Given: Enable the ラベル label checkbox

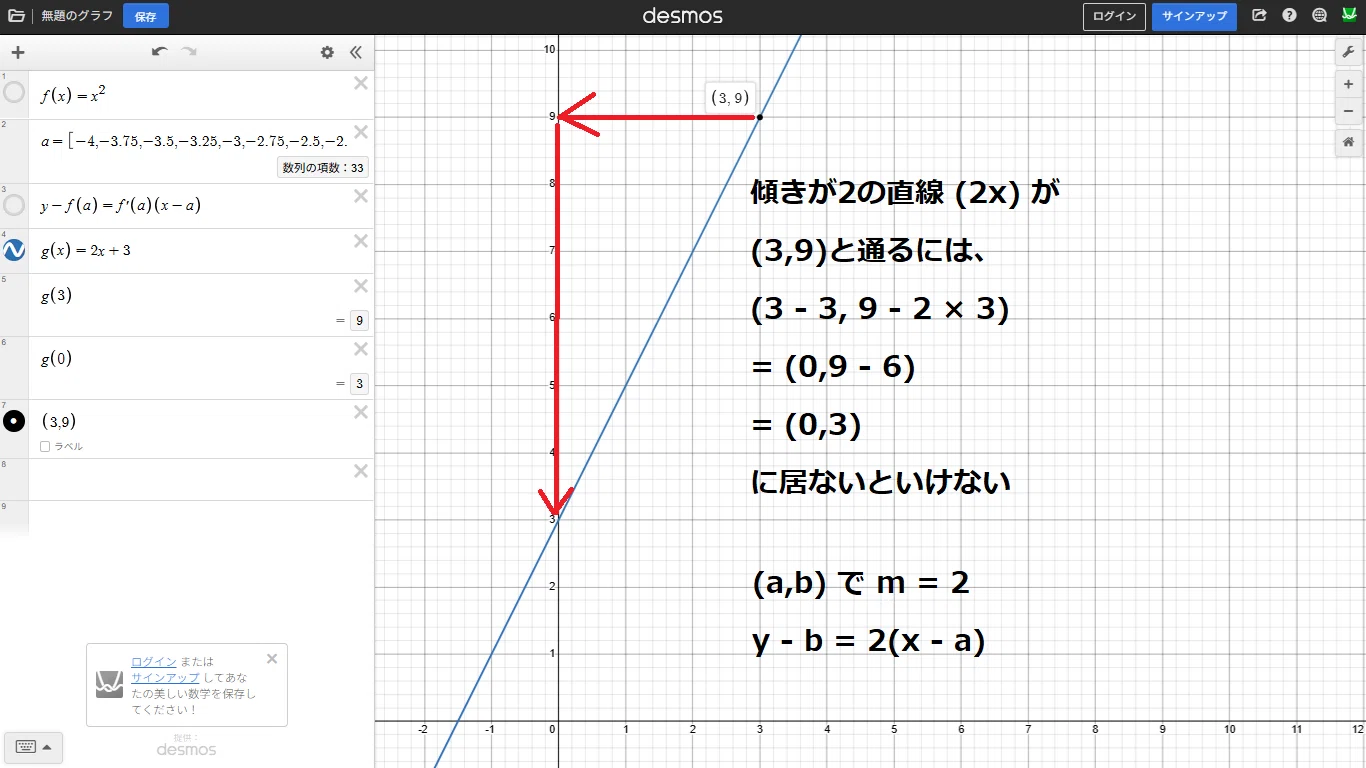Looking at the screenshot, I should (45, 447).
